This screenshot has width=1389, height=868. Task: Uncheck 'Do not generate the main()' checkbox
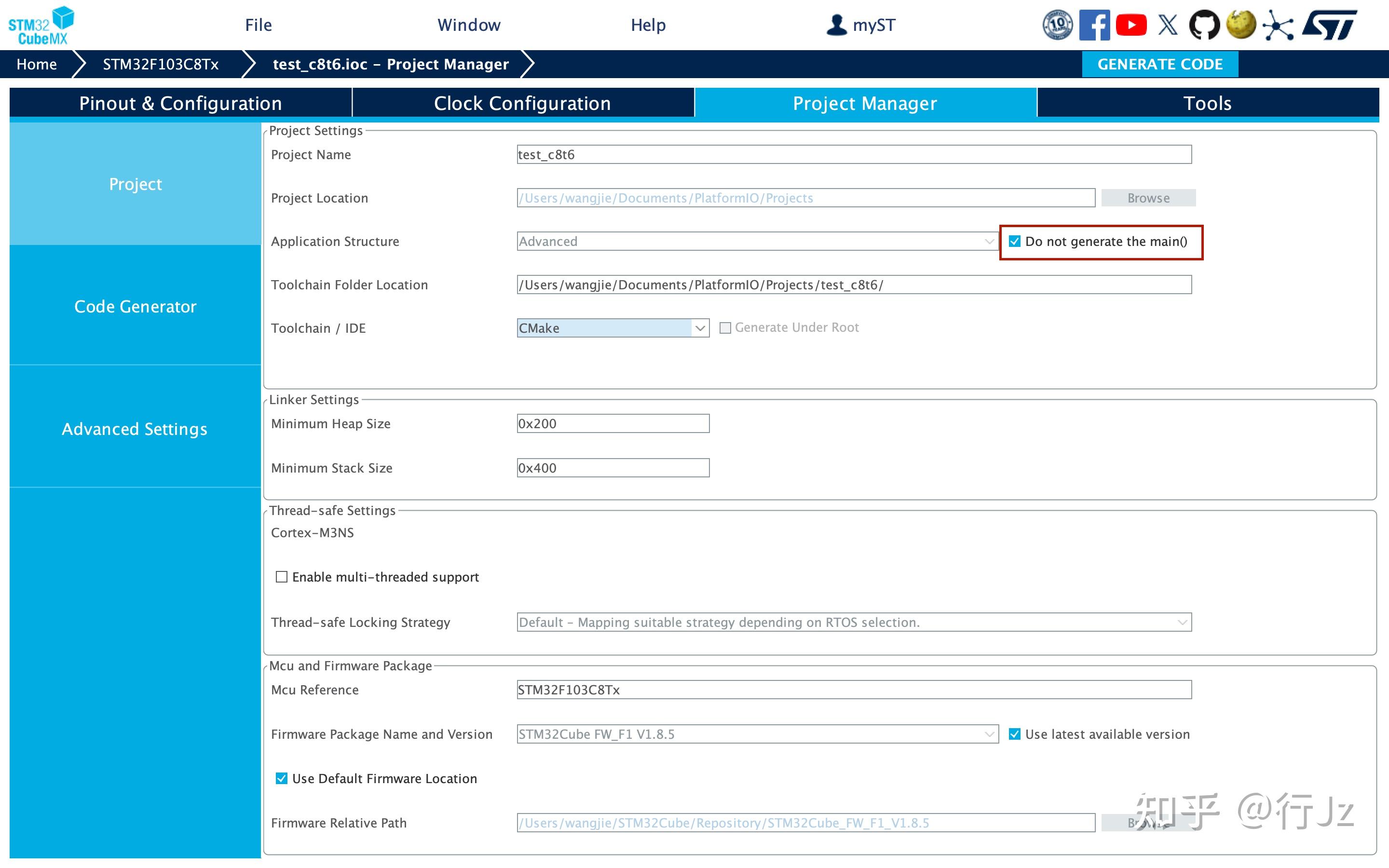pyautogui.click(x=1015, y=242)
